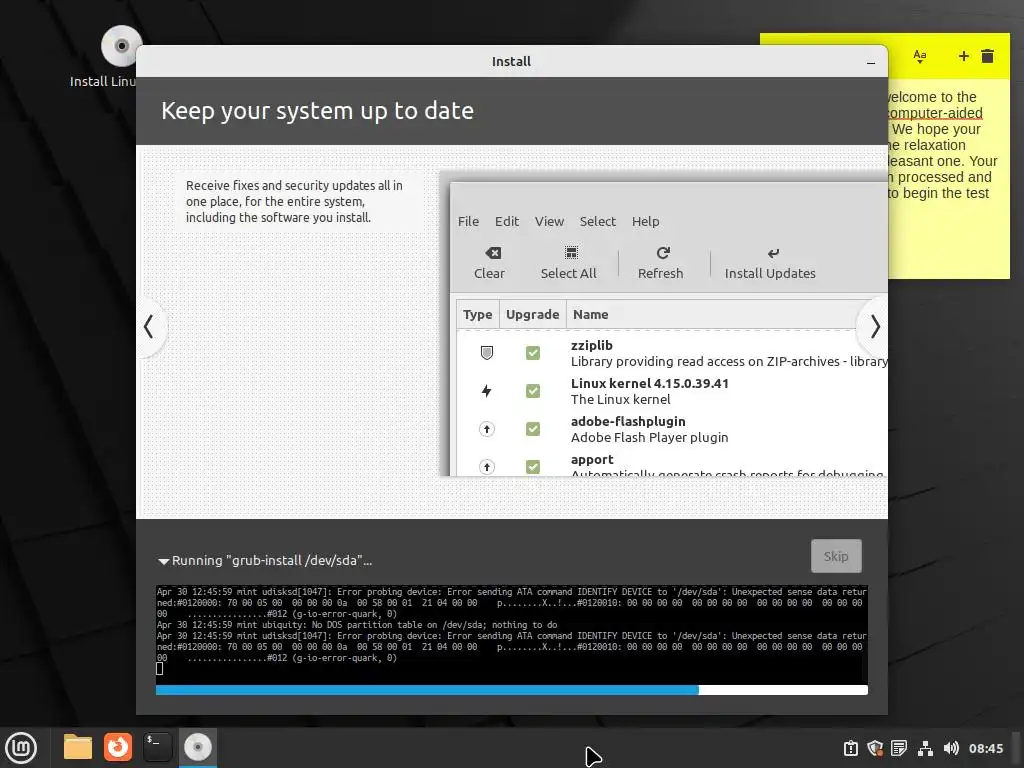Click the adobe-flashplugin update arrow icon
This screenshot has height=768, width=1024.
coord(487,429)
